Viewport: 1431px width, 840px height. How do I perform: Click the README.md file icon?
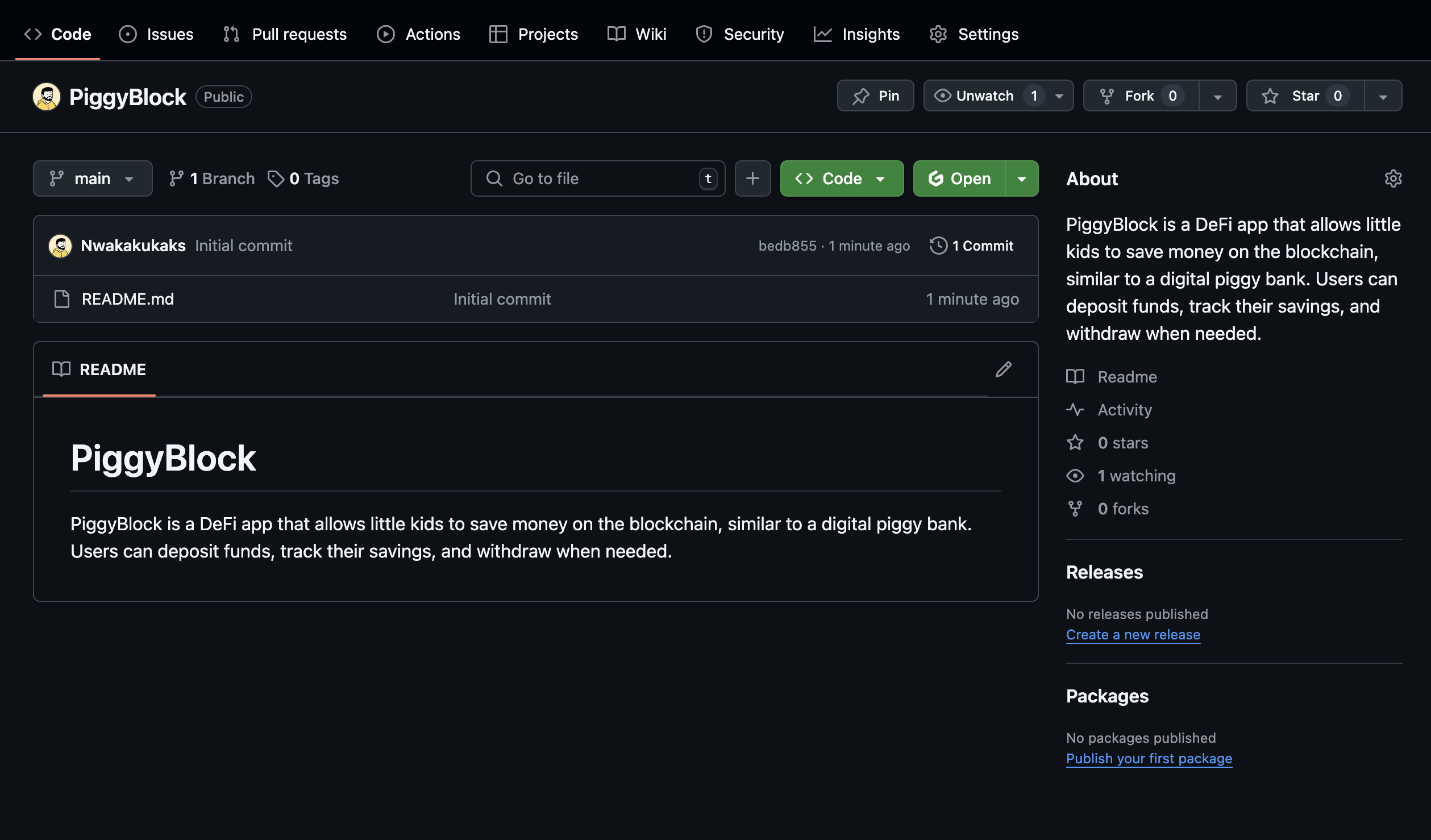[61, 299]
